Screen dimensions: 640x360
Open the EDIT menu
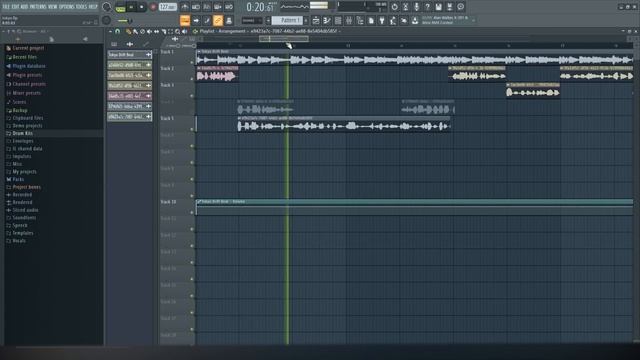pos(16,7)
